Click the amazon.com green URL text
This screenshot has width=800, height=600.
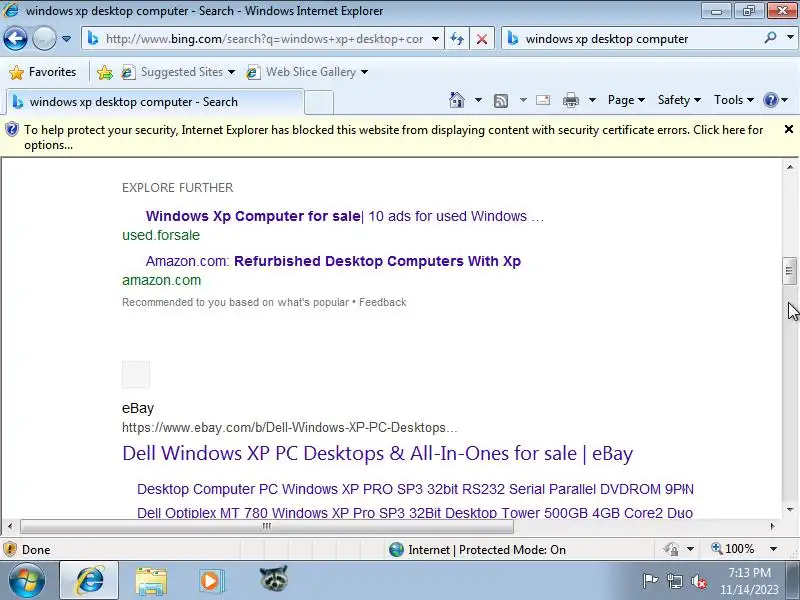point(161,280)
